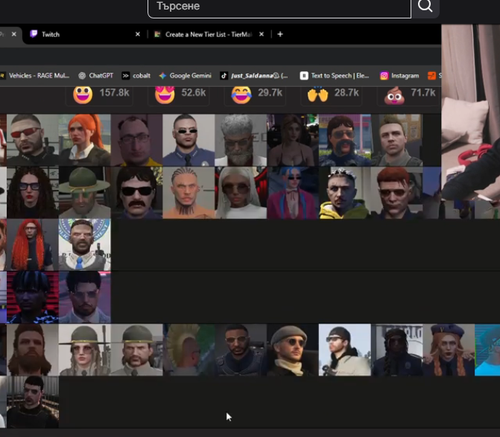
Task: Open a new browser tab
Action: coord(280,34)
